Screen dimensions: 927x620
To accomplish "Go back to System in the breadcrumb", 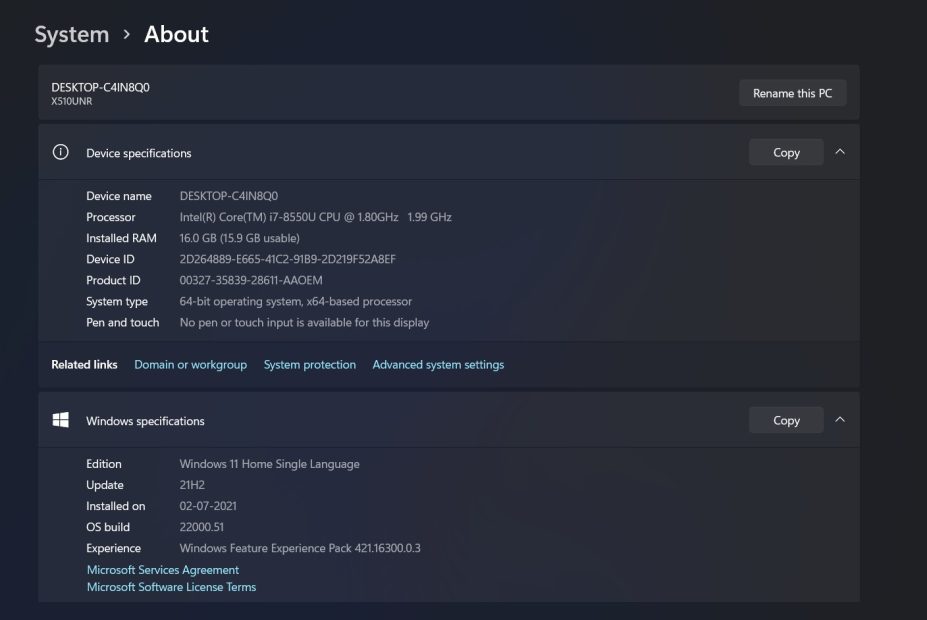I will pyautogui.click(x=72, y=34).
